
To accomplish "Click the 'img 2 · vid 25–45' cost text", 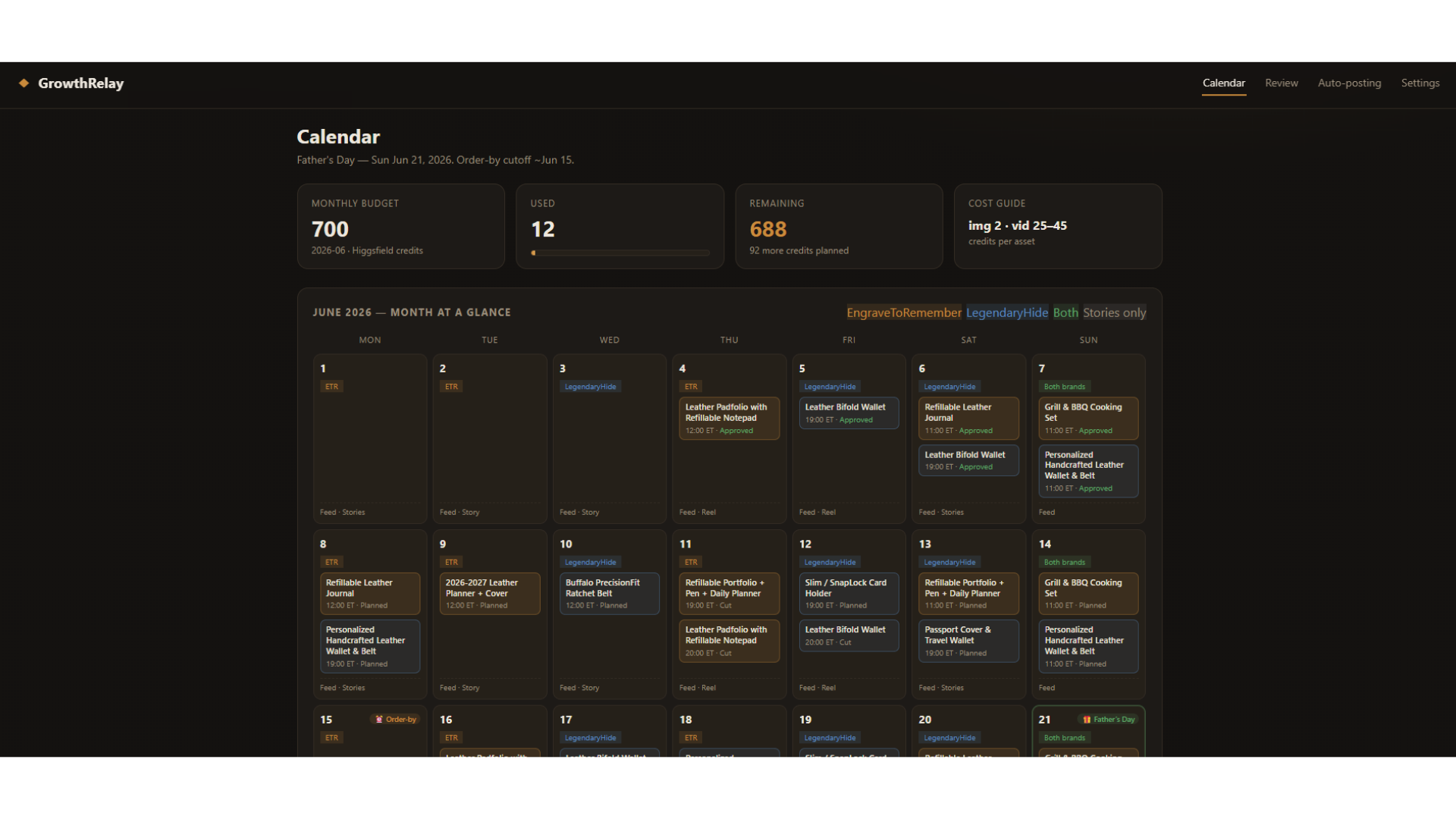I will coord(1018,226).
